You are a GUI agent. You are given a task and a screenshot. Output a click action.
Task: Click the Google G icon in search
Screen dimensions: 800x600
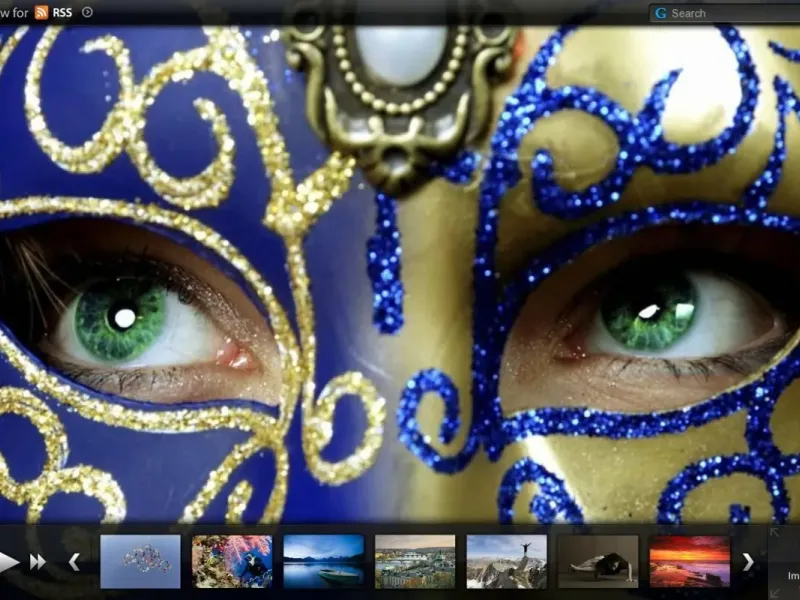(661, 13)
